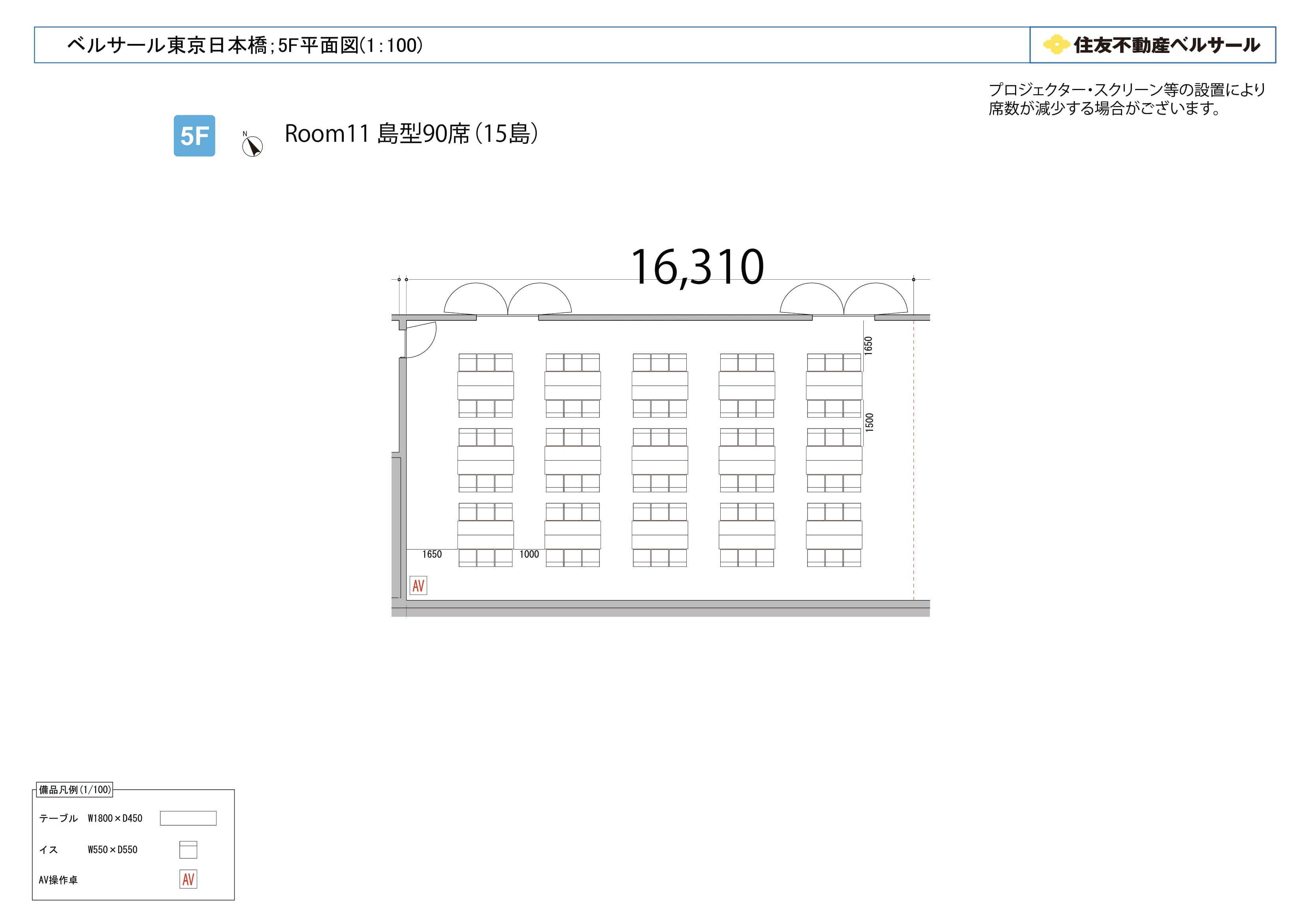Click the table rectangle in the legend
The width and height of the screenshot is (1307, 924).
(188, 818)
